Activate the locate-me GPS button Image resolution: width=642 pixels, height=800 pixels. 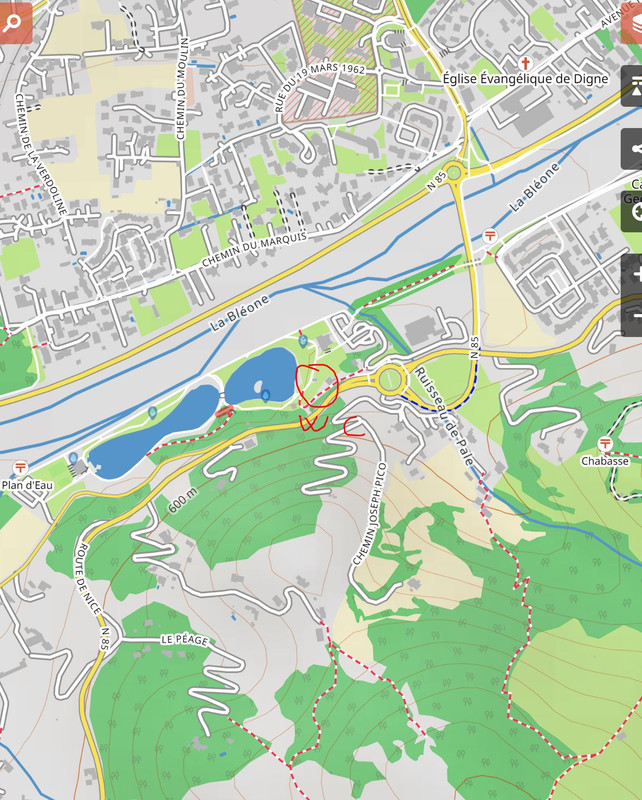pyautogui.click(x=633, y=211)
